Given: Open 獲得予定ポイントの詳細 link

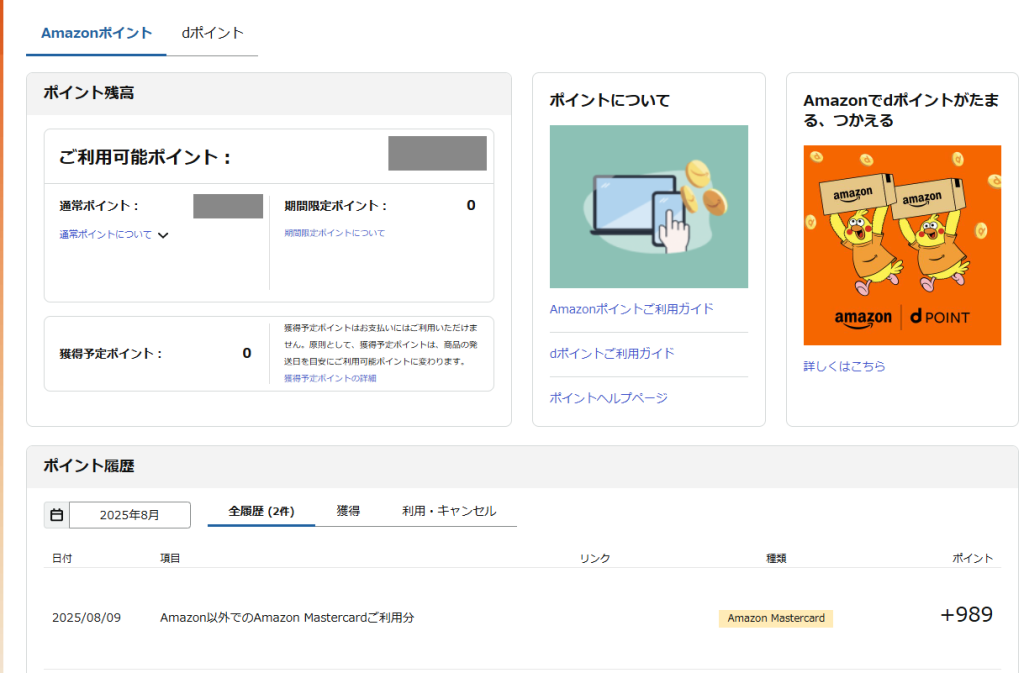Looking at the screenshot, I should click(x=330, y=378).
